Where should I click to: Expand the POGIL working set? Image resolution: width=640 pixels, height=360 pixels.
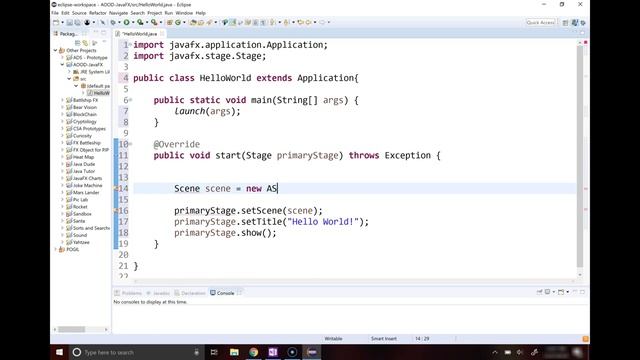click(56, 249)
